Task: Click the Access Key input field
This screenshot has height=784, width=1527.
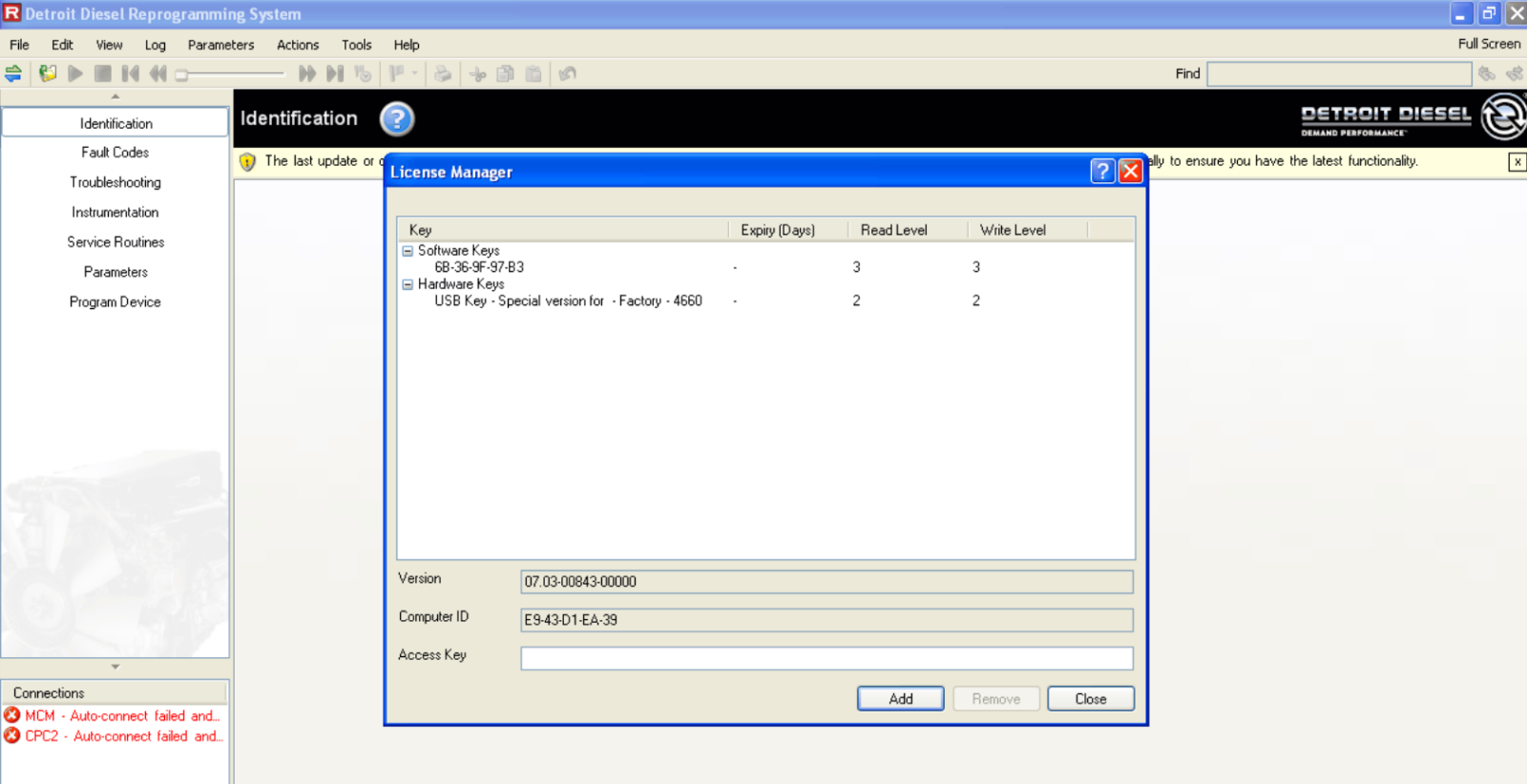Action: [x=826, y=658]
